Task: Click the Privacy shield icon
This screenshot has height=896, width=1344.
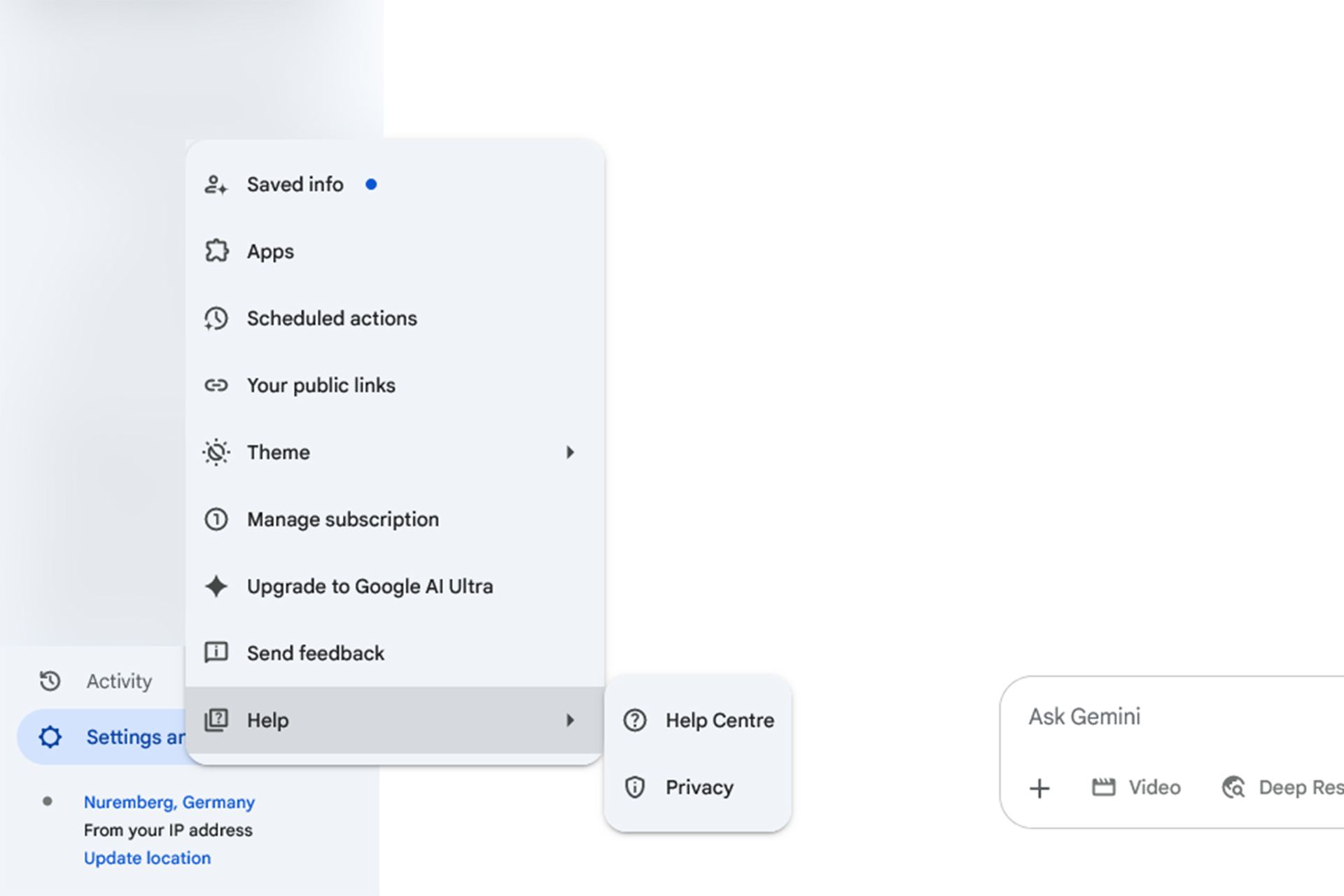Action: point(634,787)
